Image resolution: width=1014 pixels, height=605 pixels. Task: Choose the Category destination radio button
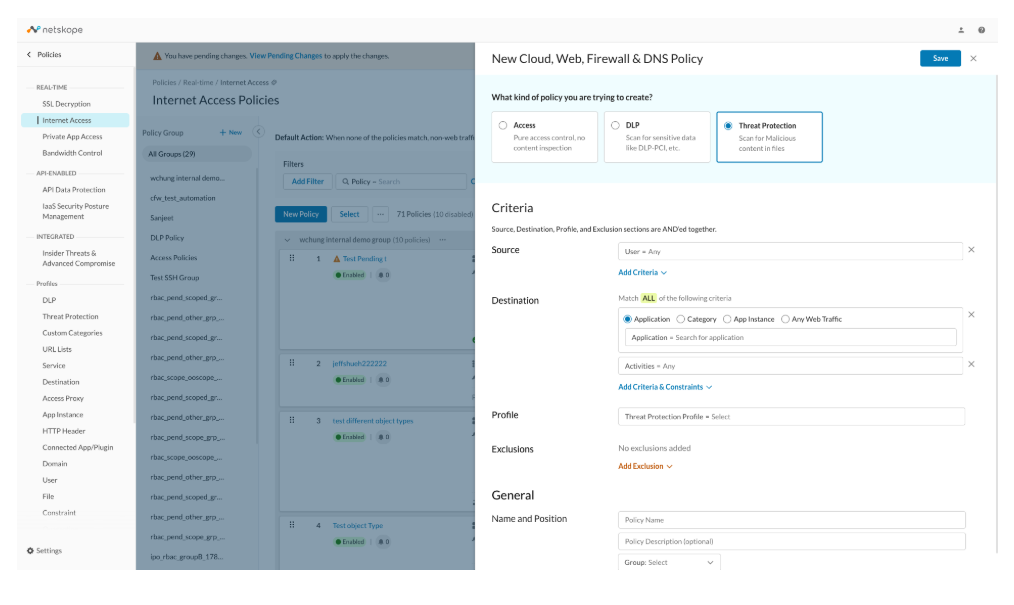680,319
